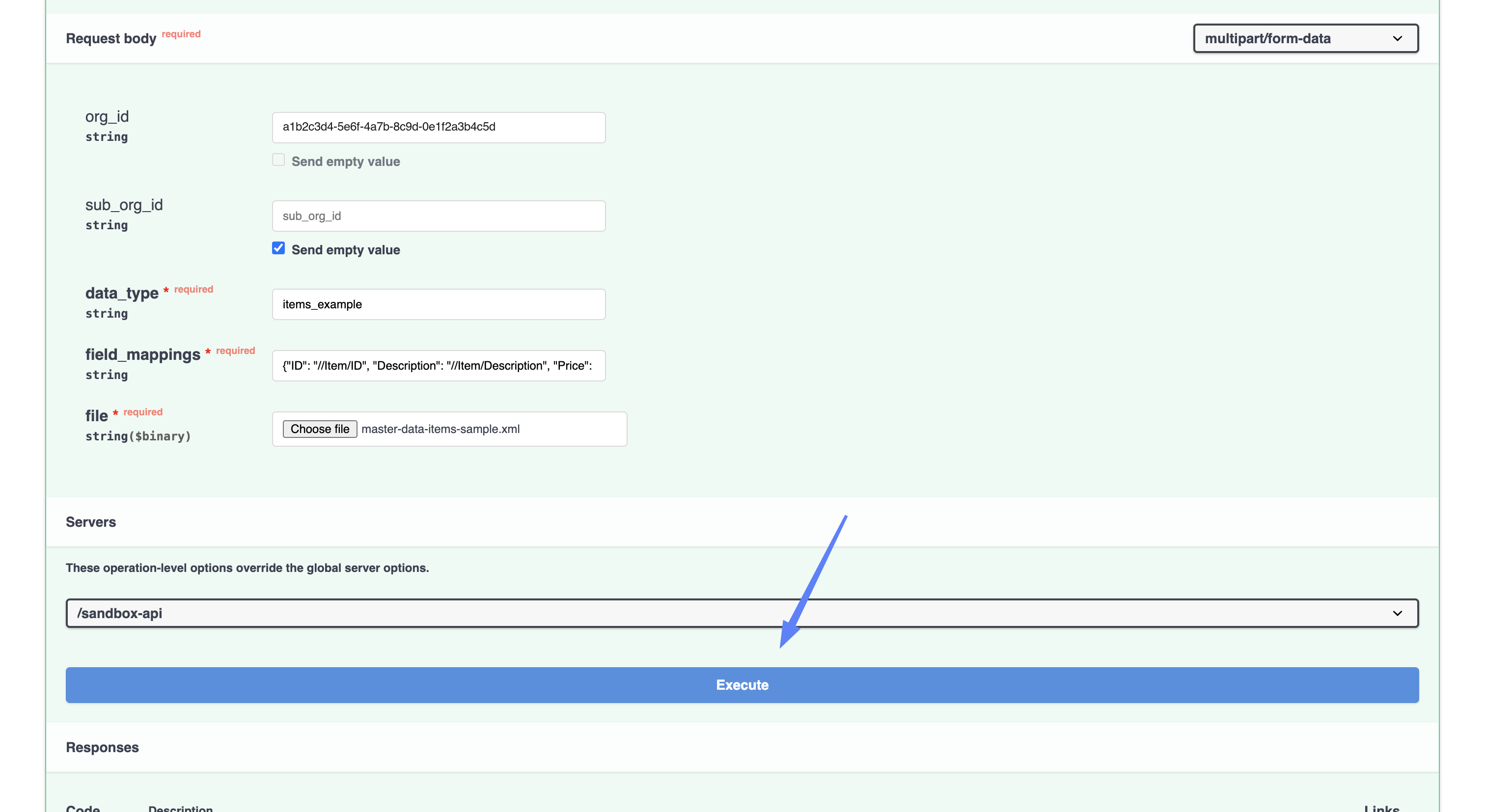Click the Servers section heading
1485x812 pixels.
(x=90, y=522)
